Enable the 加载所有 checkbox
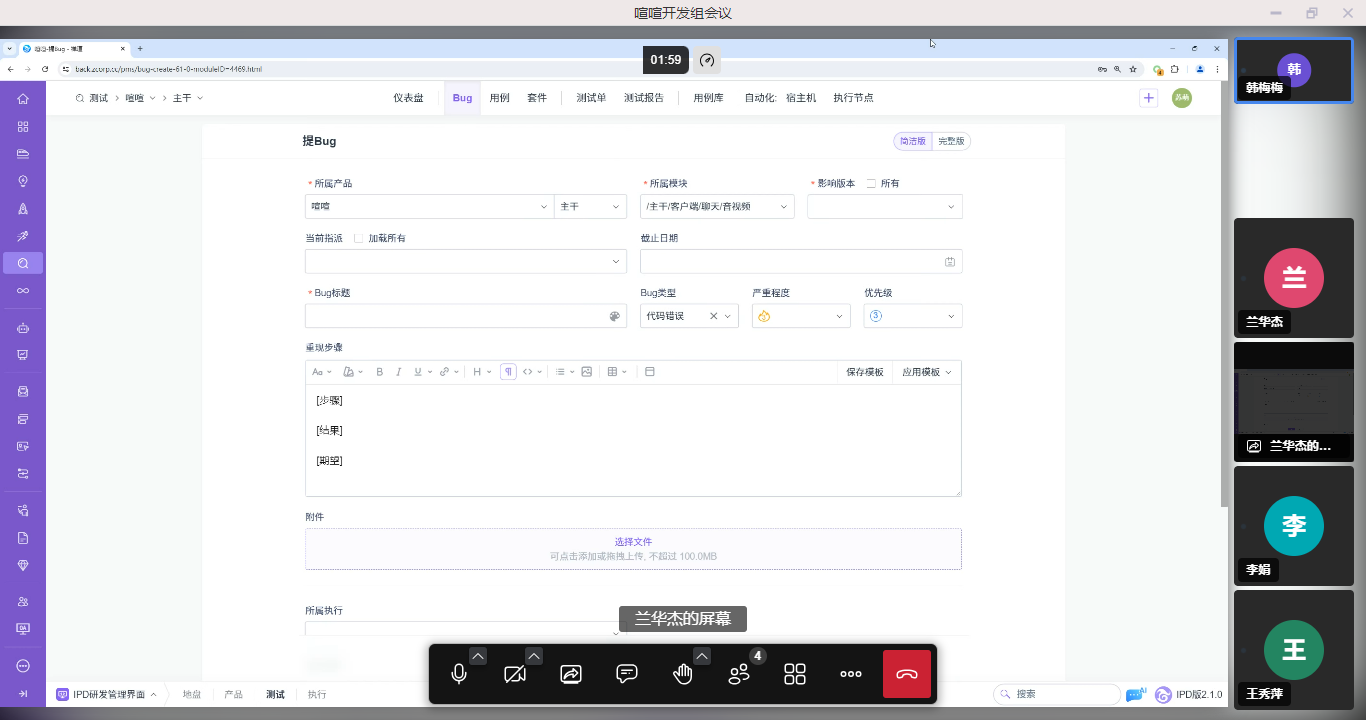This screenshot has width=1366, height=720. point(359,239)
